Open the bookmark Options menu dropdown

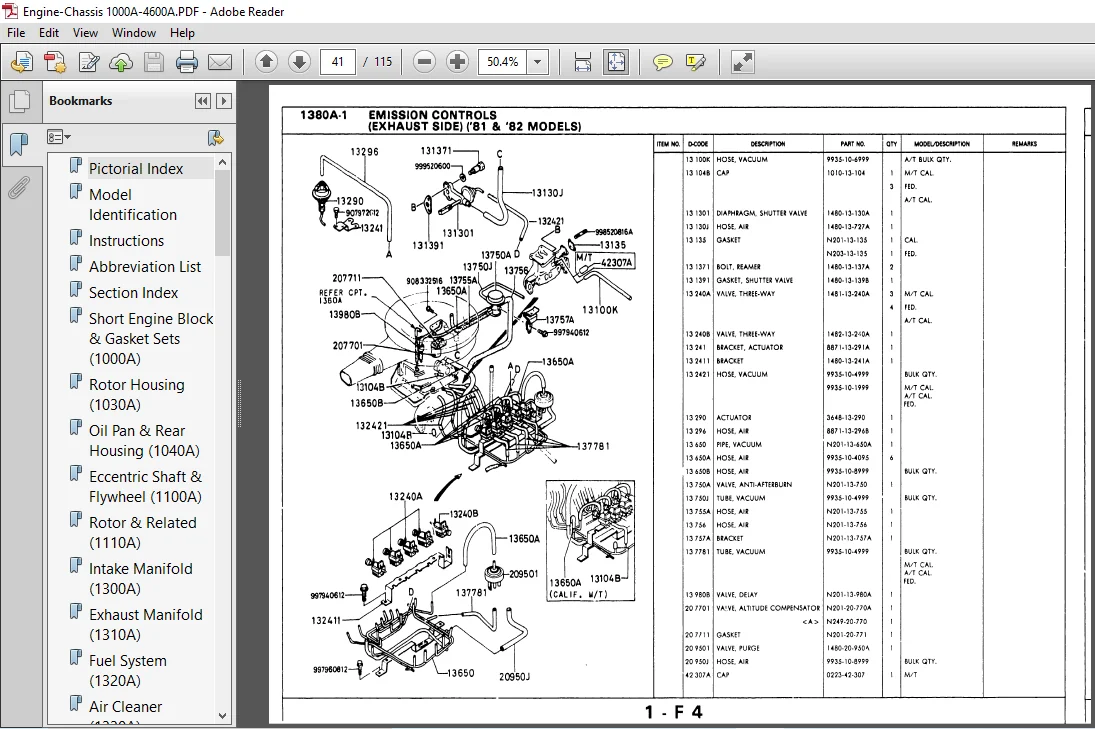click(59, 137)
